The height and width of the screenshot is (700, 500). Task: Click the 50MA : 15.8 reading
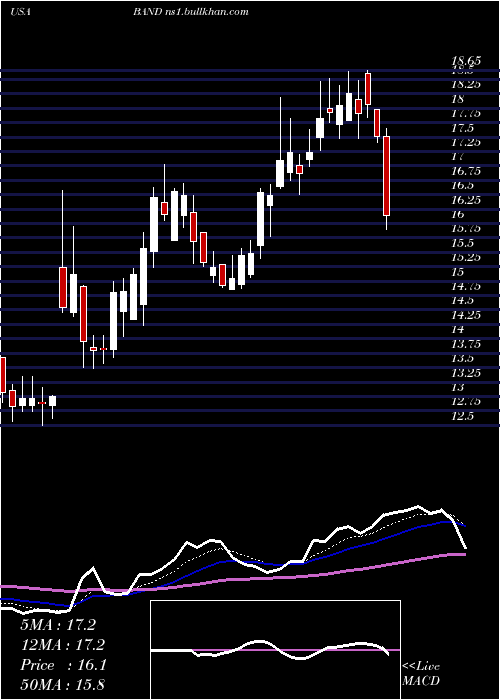click(62, 684)
